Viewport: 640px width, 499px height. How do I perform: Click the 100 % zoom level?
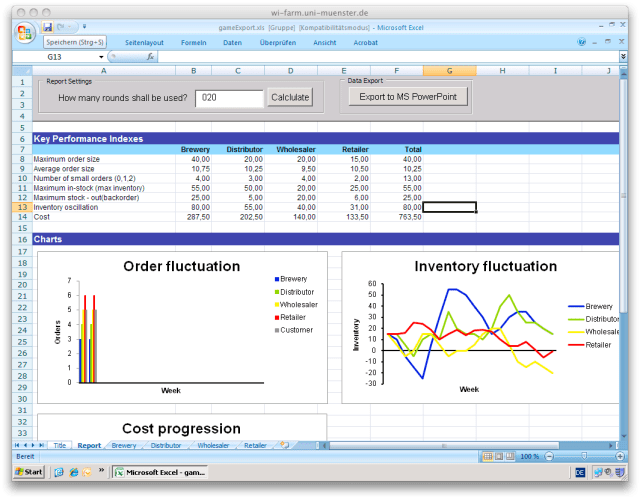529,457
